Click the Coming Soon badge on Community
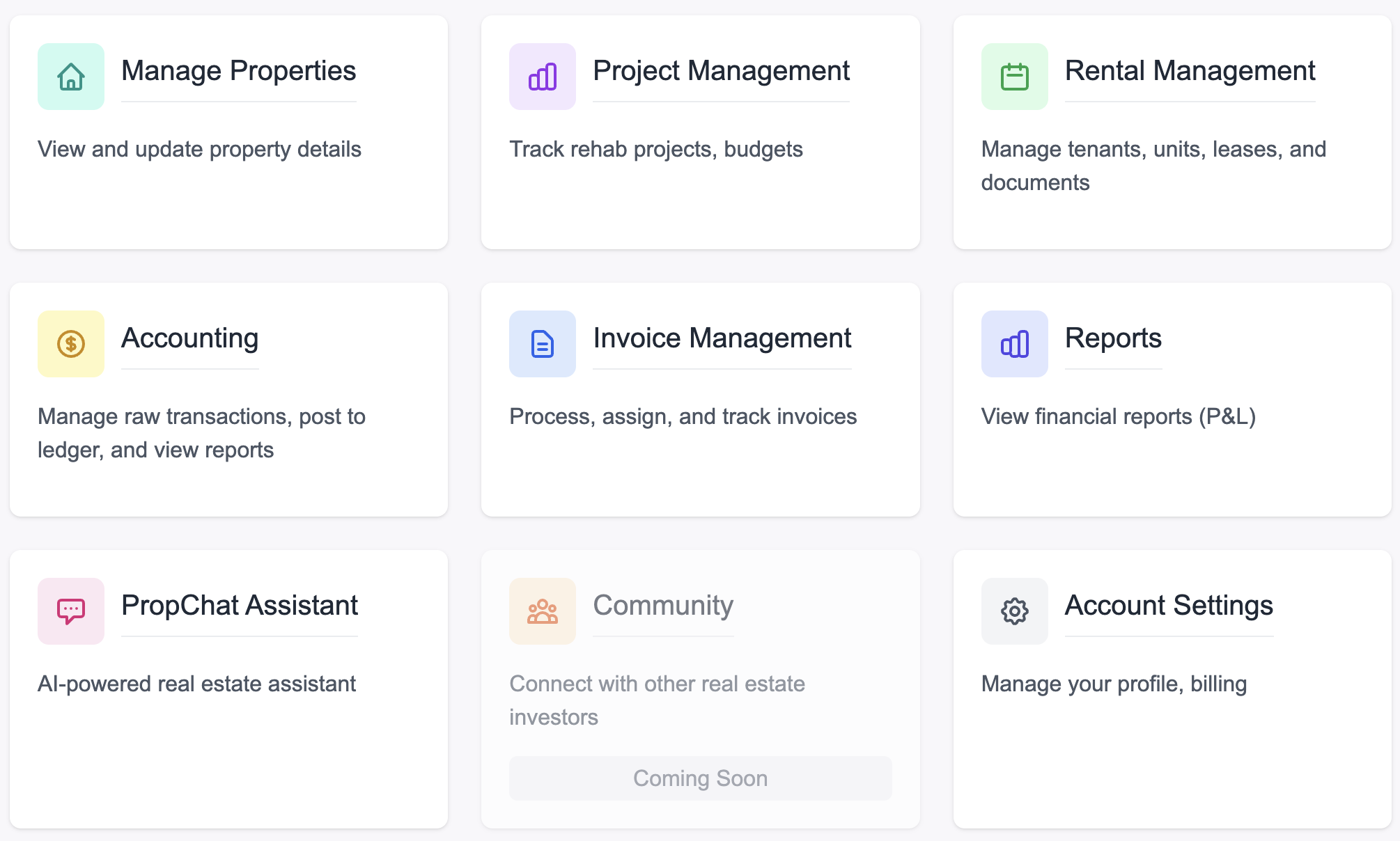 (700, 778)
